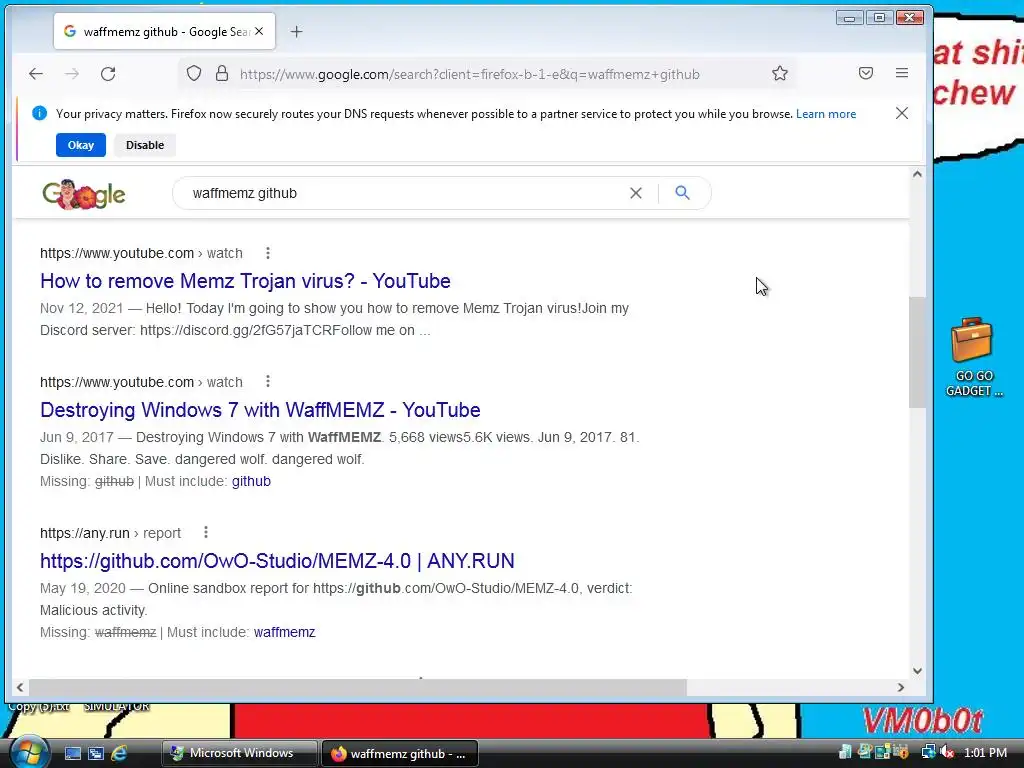Click the youtube.com watch URL of first result
The height and width of the screenshot is (768, 1024).
(x=141, y=253)
